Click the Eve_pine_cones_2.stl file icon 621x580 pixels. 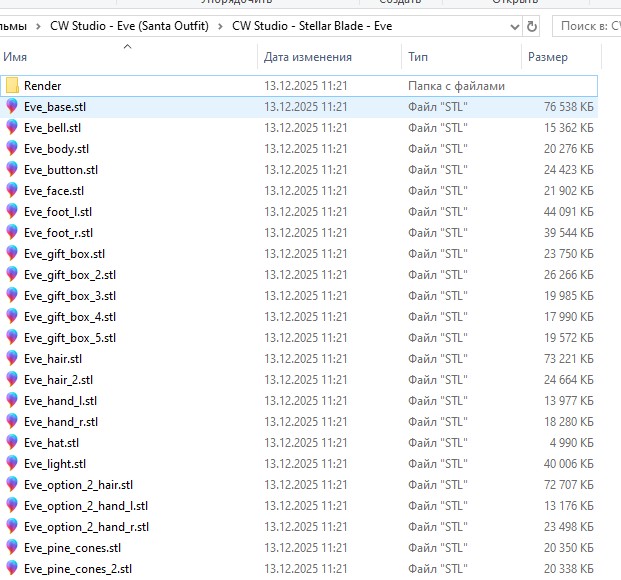coord(12,569)
